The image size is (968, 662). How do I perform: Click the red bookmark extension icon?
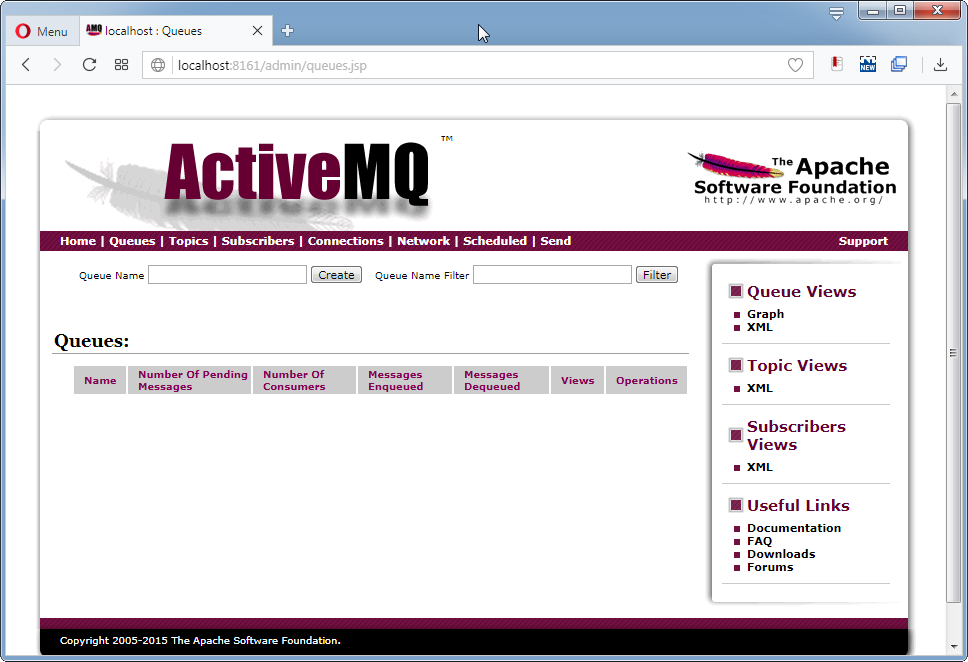837,64
